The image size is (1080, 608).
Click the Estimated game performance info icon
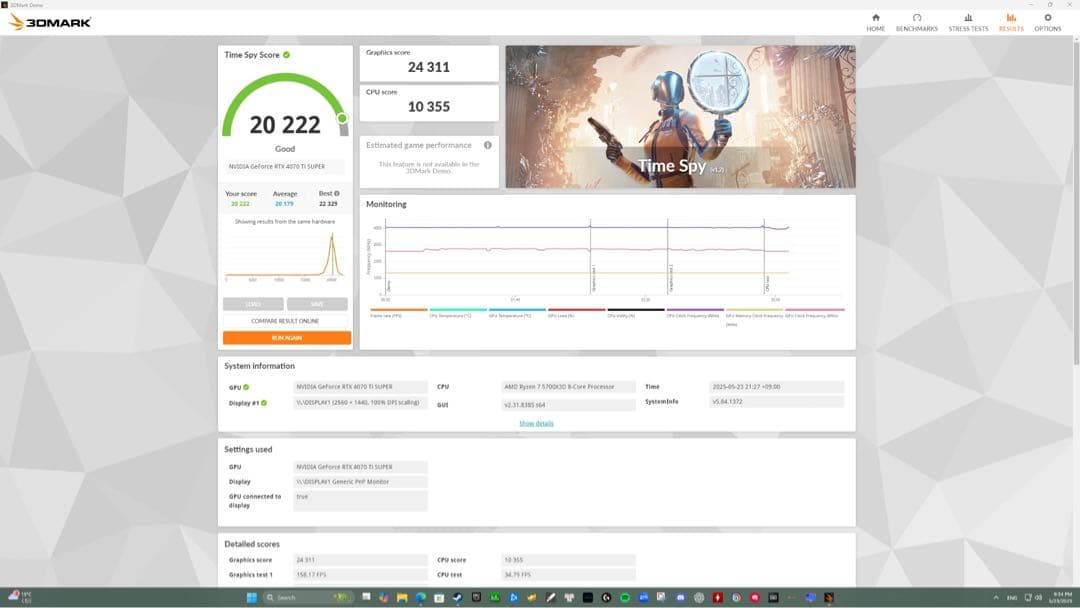pos(487,144)
